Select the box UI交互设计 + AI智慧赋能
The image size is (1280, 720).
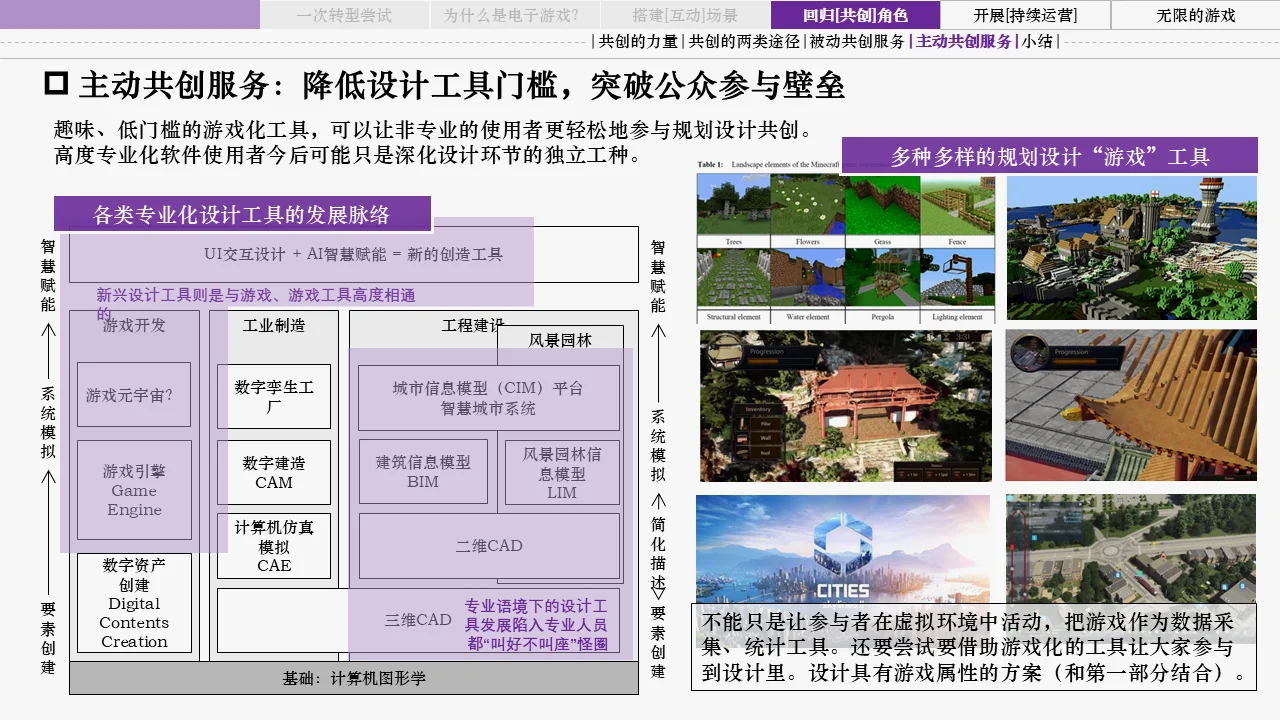tap(354, 254)
